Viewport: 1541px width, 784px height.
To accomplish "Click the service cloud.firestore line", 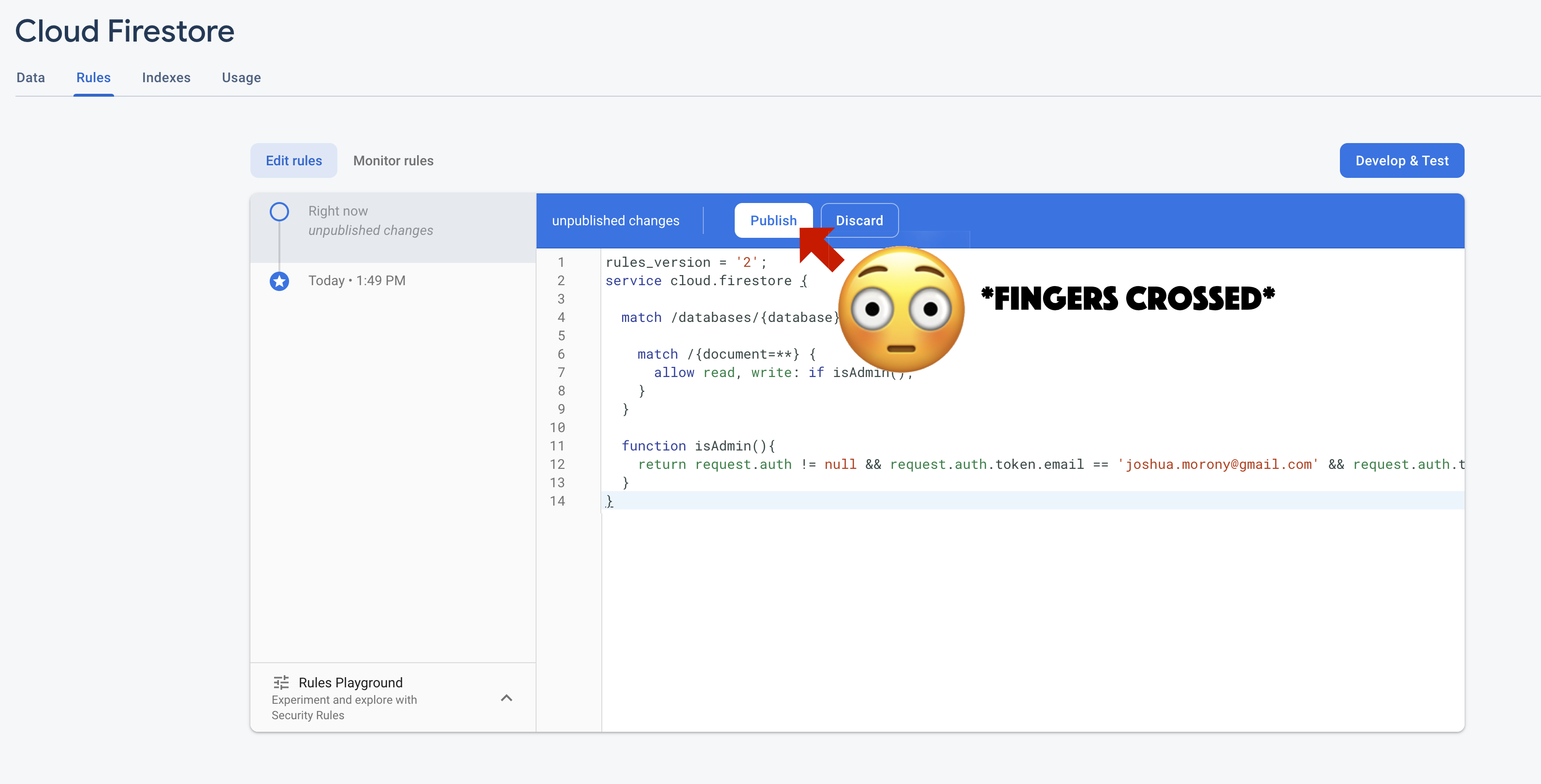I will (x=706, y=280).
